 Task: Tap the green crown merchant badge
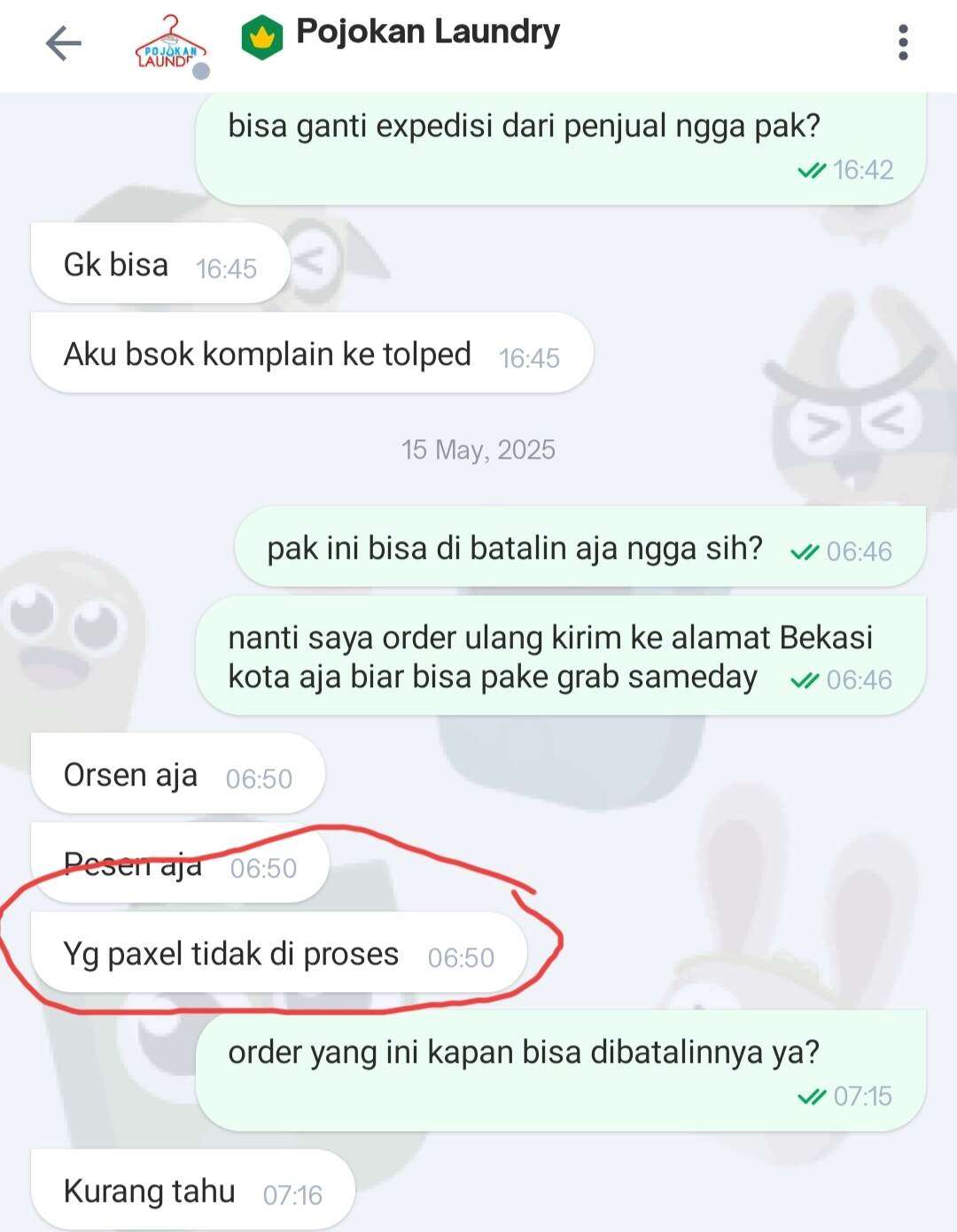pos(262,37)
